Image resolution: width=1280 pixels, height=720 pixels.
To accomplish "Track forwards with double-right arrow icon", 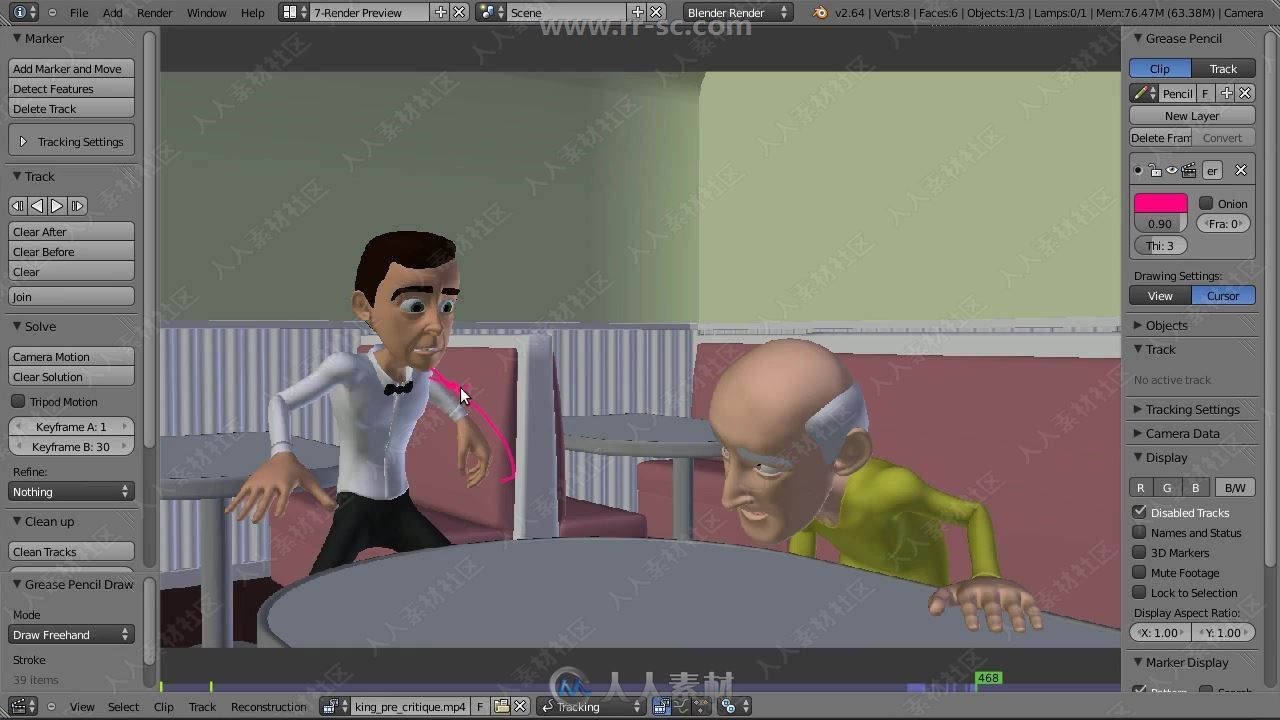I will click(77, 206).
